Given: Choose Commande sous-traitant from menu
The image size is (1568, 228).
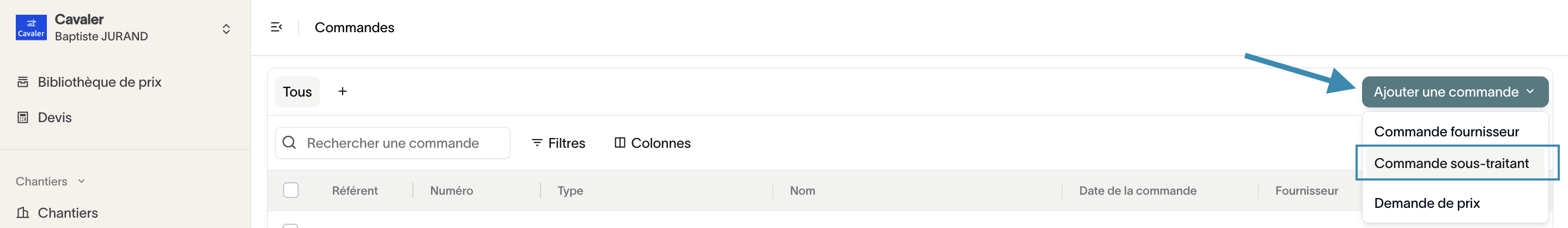Looking at the screenshot, I should [x=1451, y=164].
